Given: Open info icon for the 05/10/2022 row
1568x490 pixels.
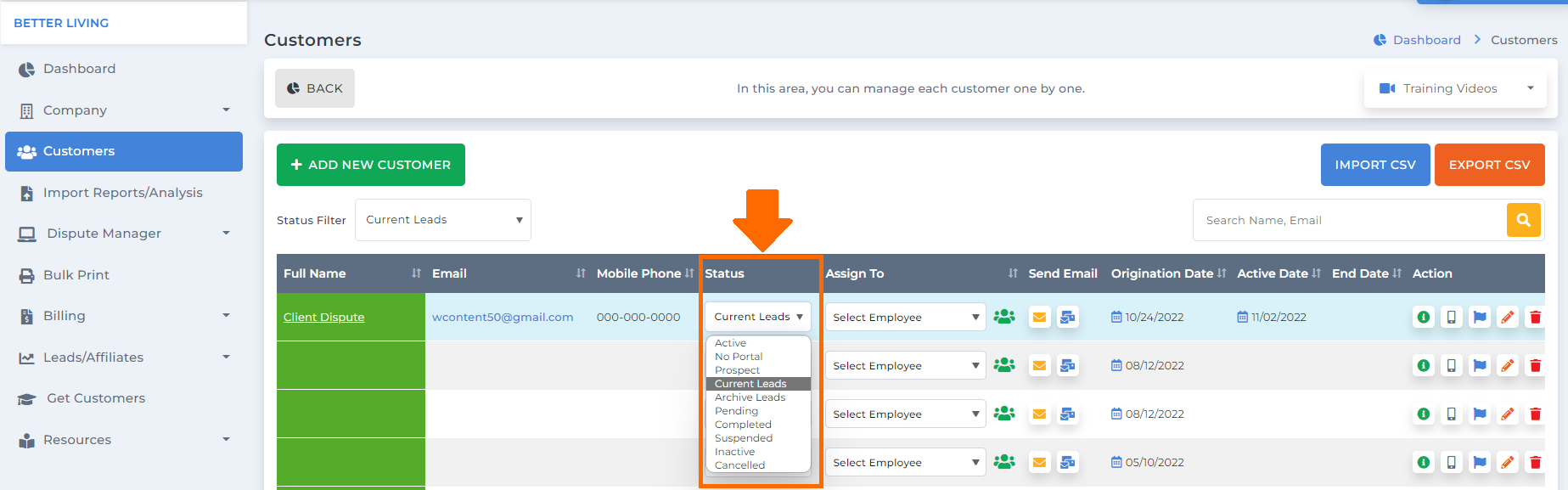Looking at the screenshot, I should [1424, 462].
